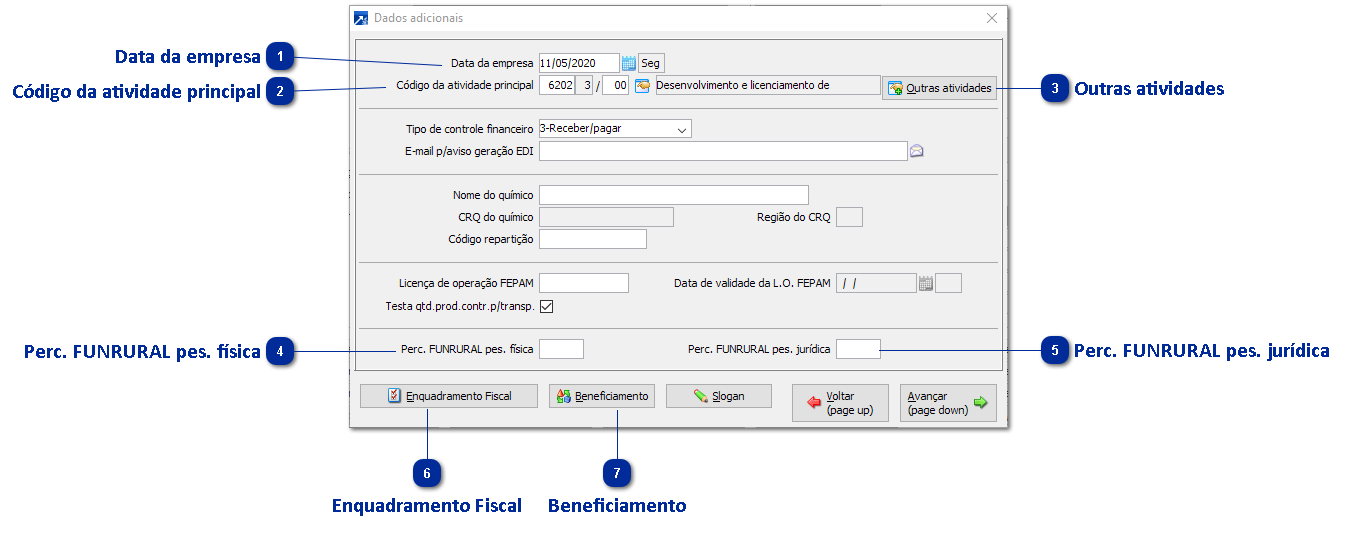Click the CRQ do químico field
The height and width of the screenshot is (534, 1346).
click(606, 217)
